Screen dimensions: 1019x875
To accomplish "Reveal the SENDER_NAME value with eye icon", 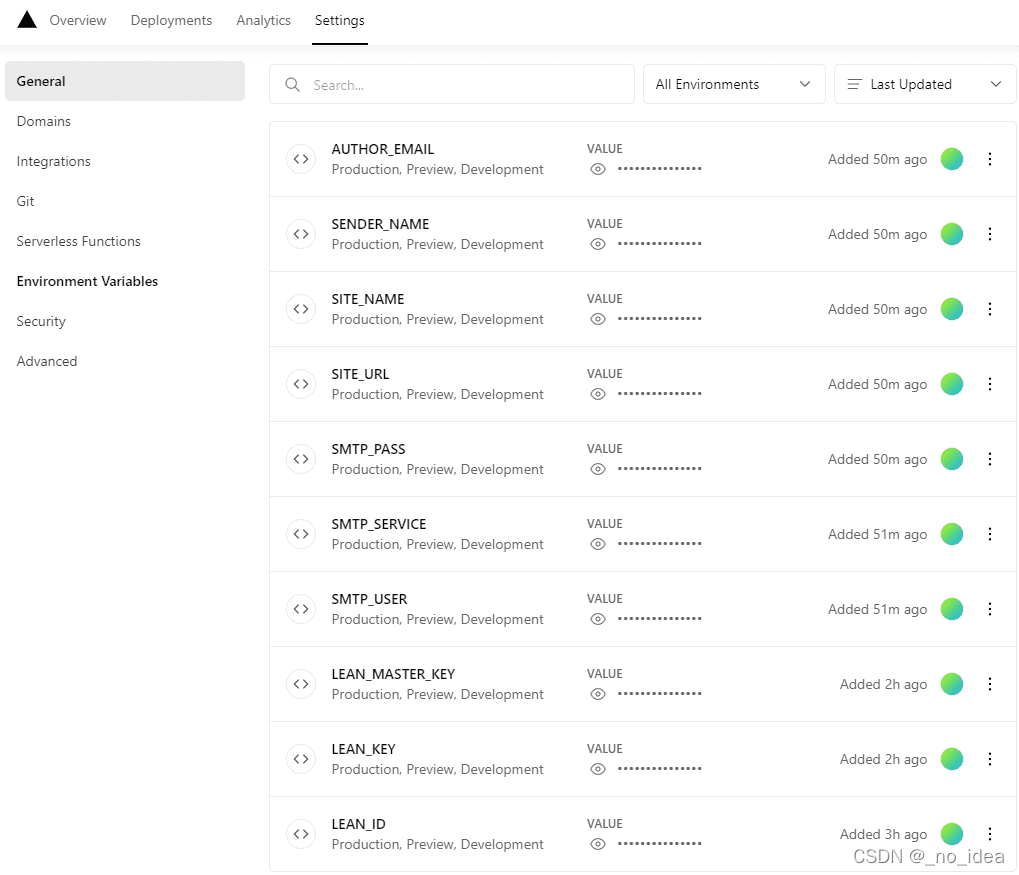I will click(x=598, y=244).
